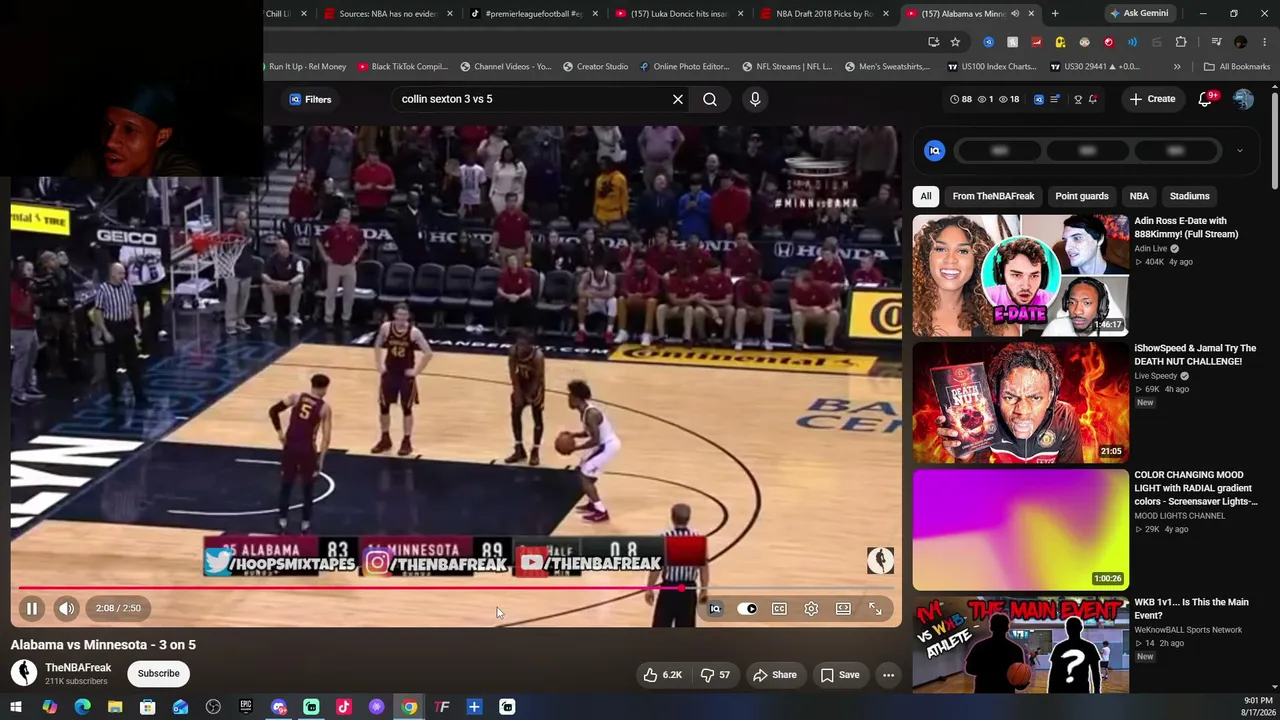Open the Filters button beside the search box
This screenshot has height=720, width=1280.
click(310, 99)
